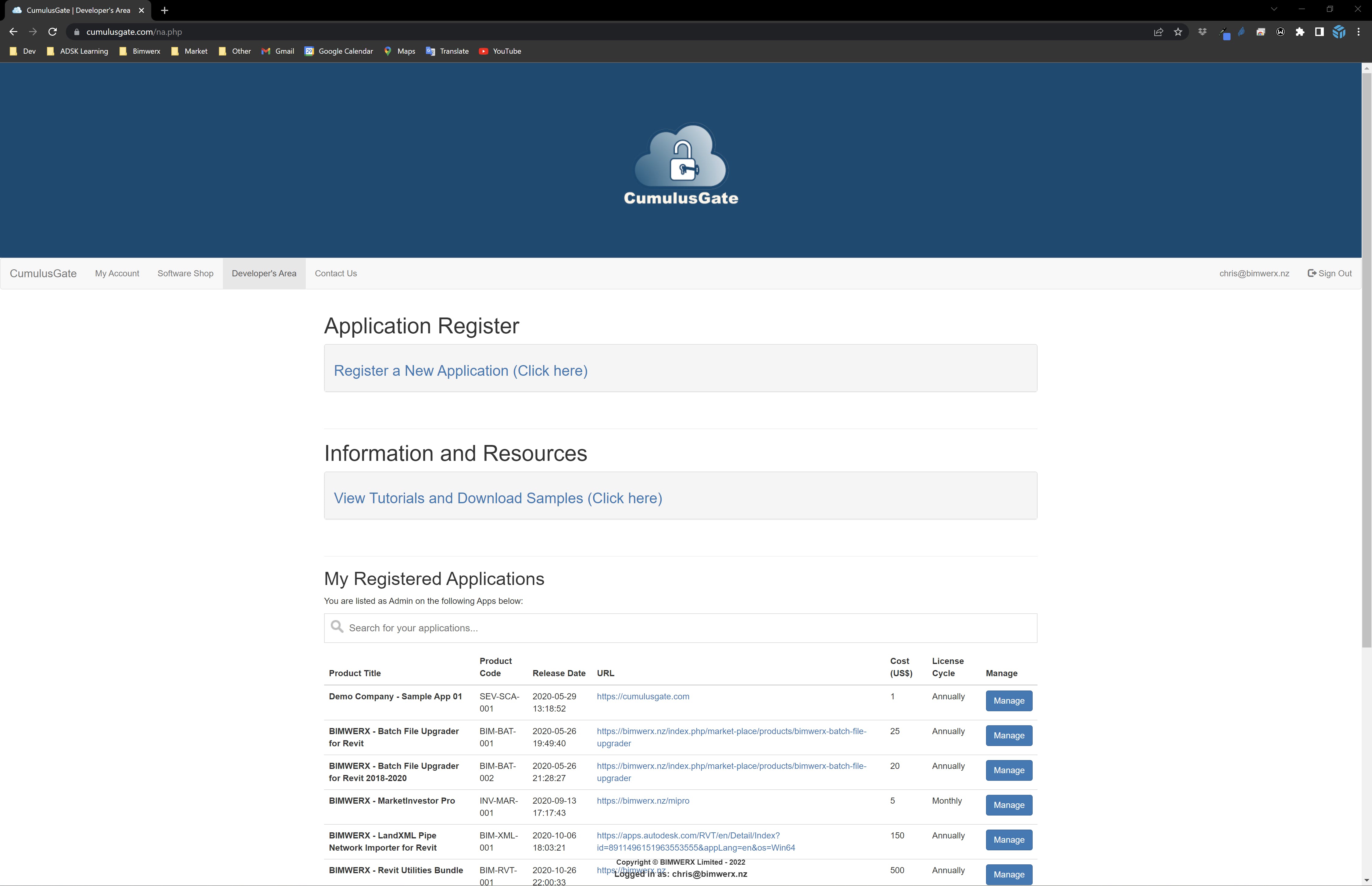Manage LandXML Pipe Network Importer
1372x886 pixels.
1009,839
